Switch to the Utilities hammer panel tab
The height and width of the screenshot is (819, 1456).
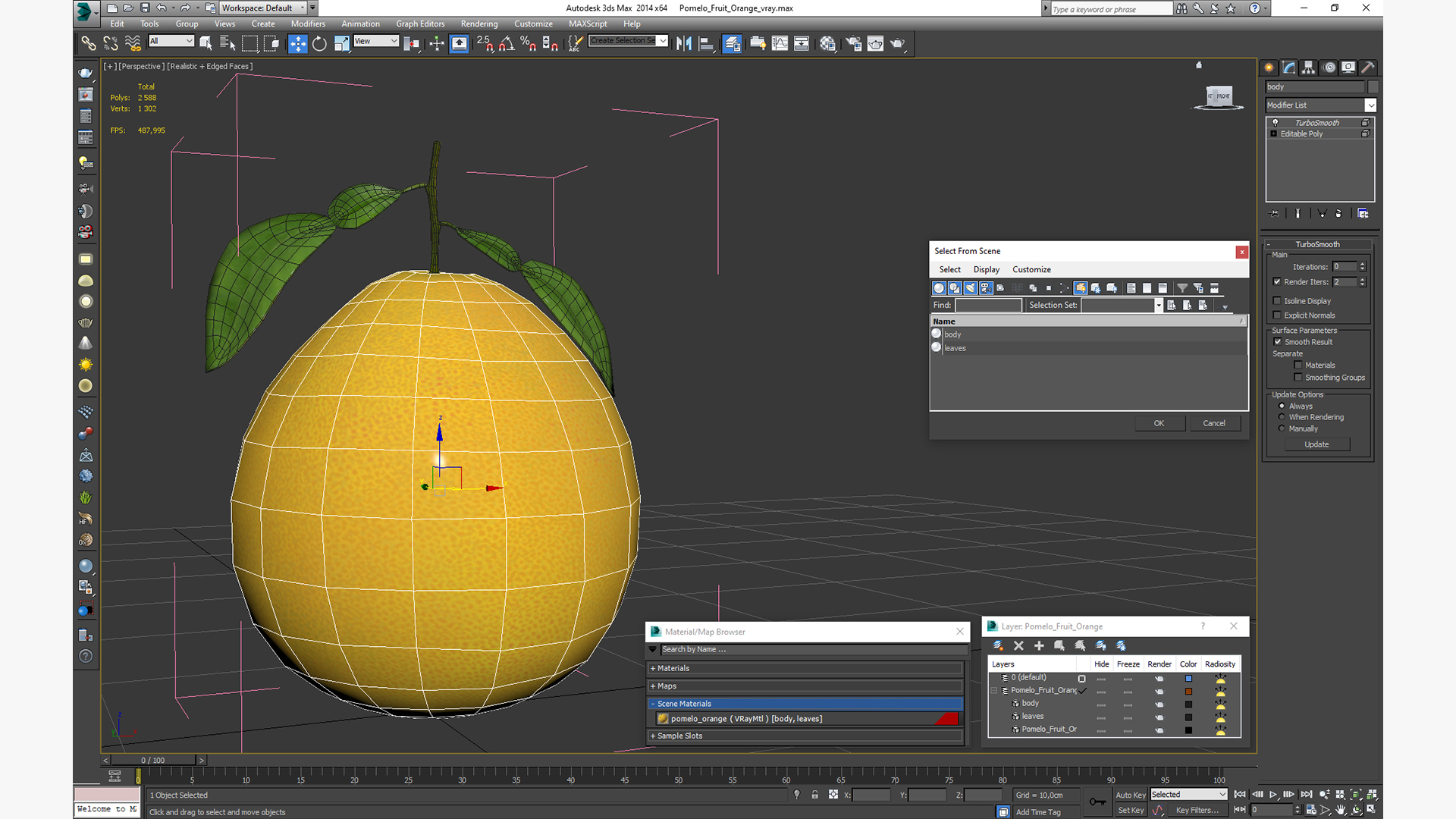pyautogui.click(x=1367, y=67)
